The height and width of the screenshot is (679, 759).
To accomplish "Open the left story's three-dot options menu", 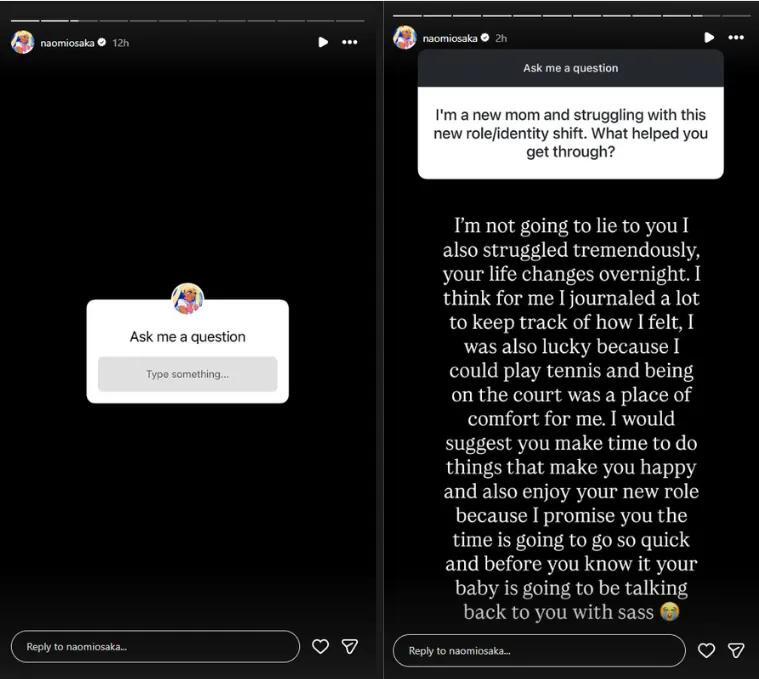I will (349, 43).
